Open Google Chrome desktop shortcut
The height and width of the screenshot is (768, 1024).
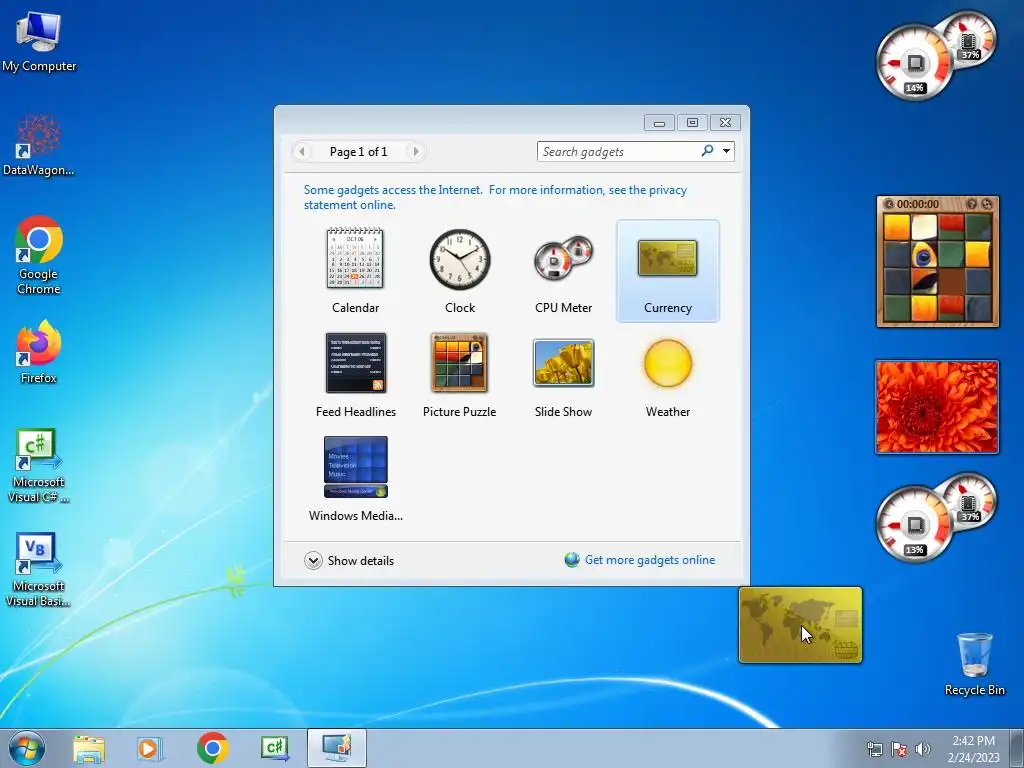(x=39, y=255)
